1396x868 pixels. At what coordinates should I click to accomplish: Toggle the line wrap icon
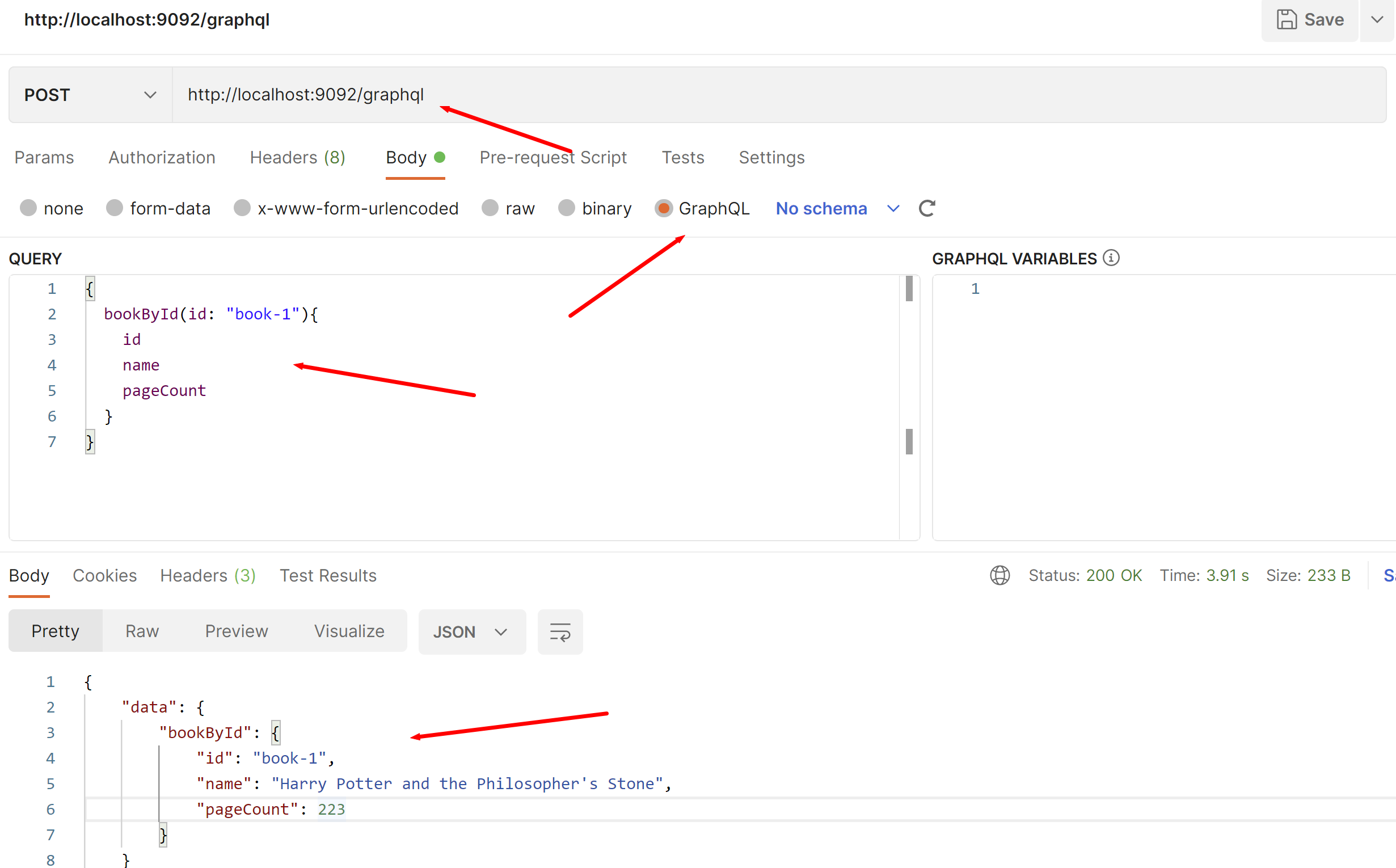[x=560, y=631]
